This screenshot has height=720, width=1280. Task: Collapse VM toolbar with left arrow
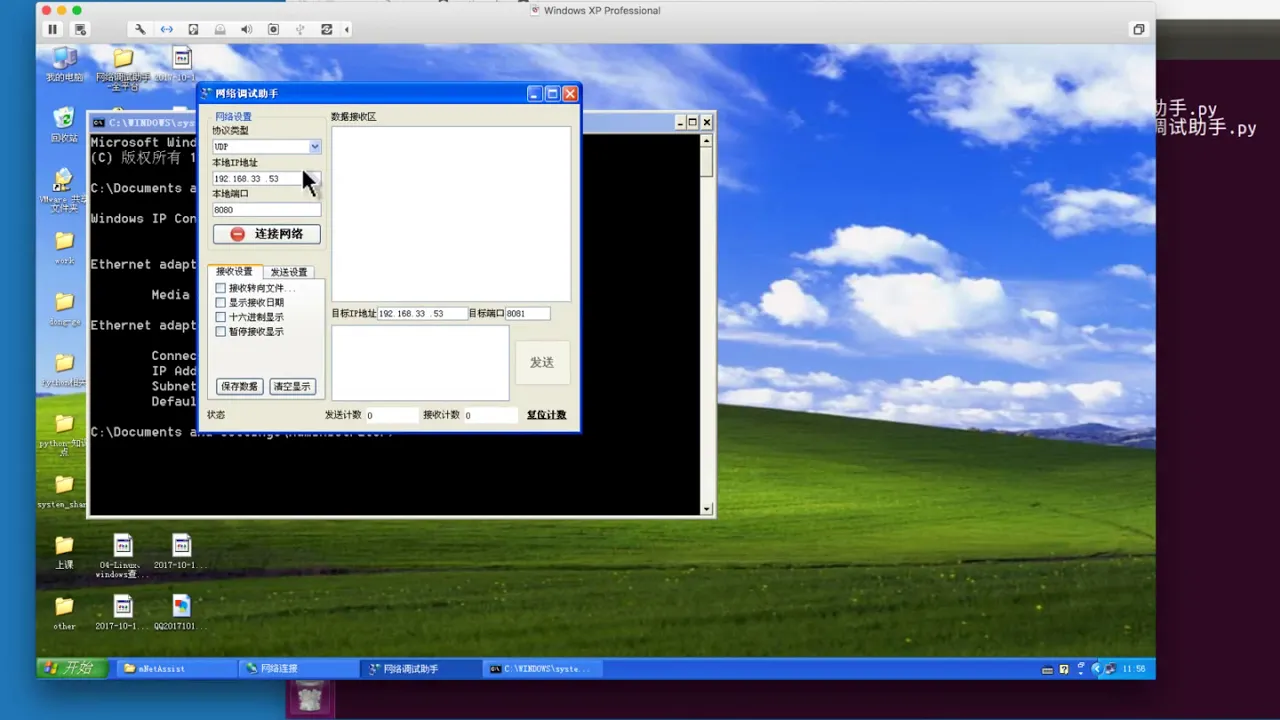tap(347, 30)
